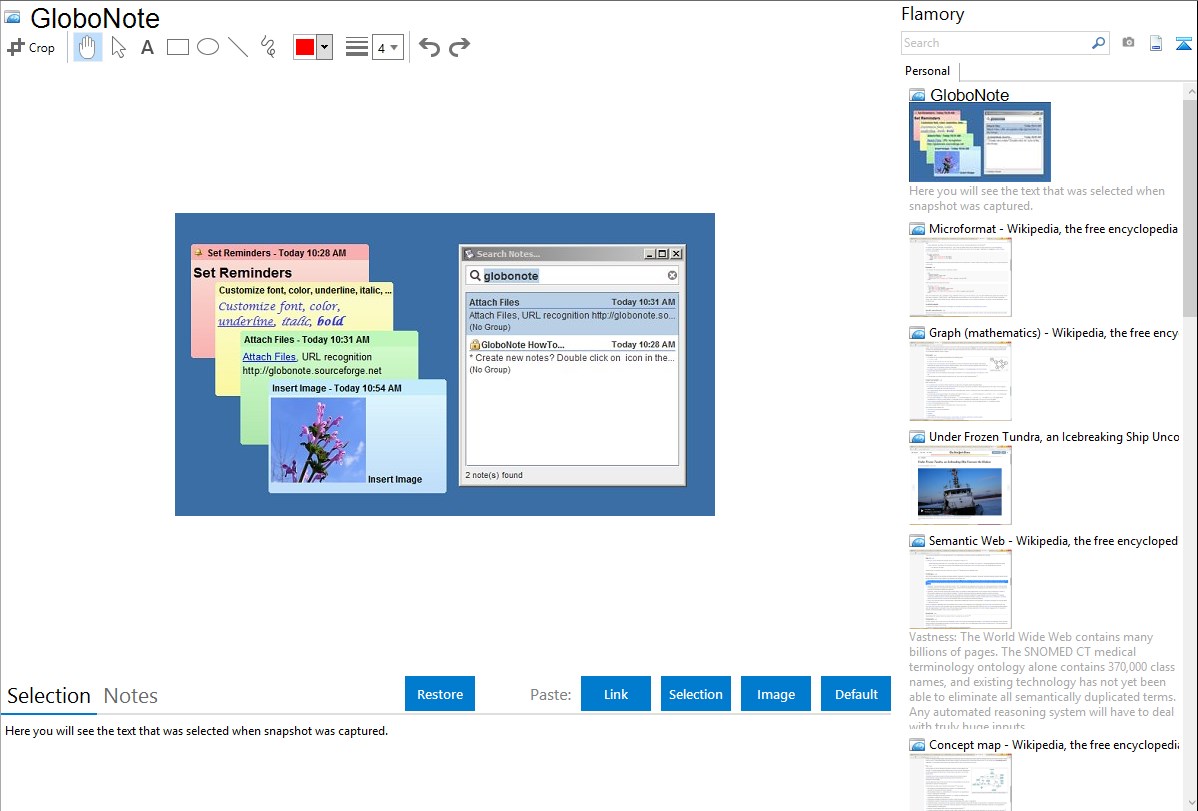The image size is (1198, 811).
Task: Click the Flamory panel heading
Action: click(x=932, y=14)
